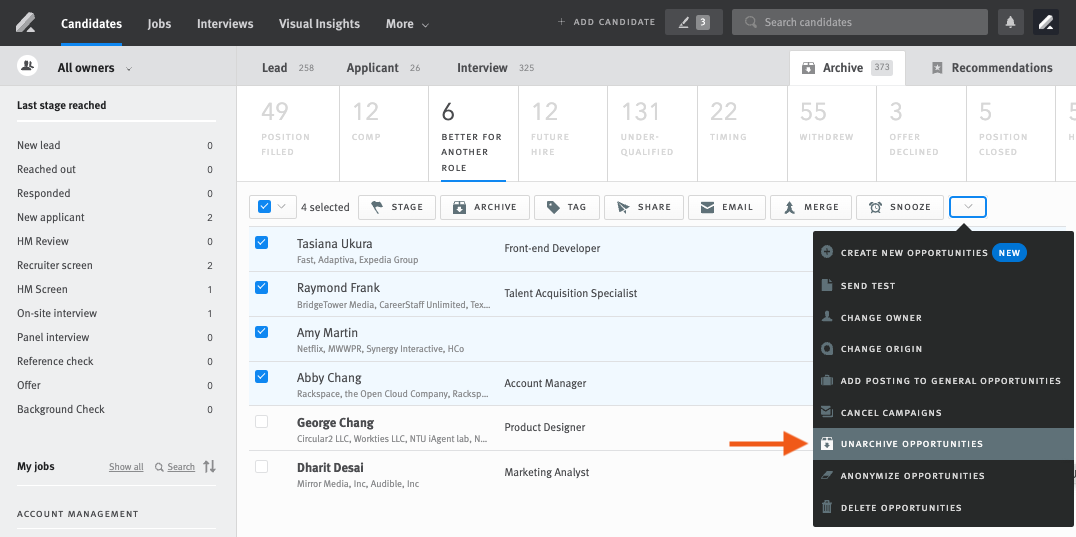
Task: Check Dharit Desai's checkbox
Action: [261, 466]
